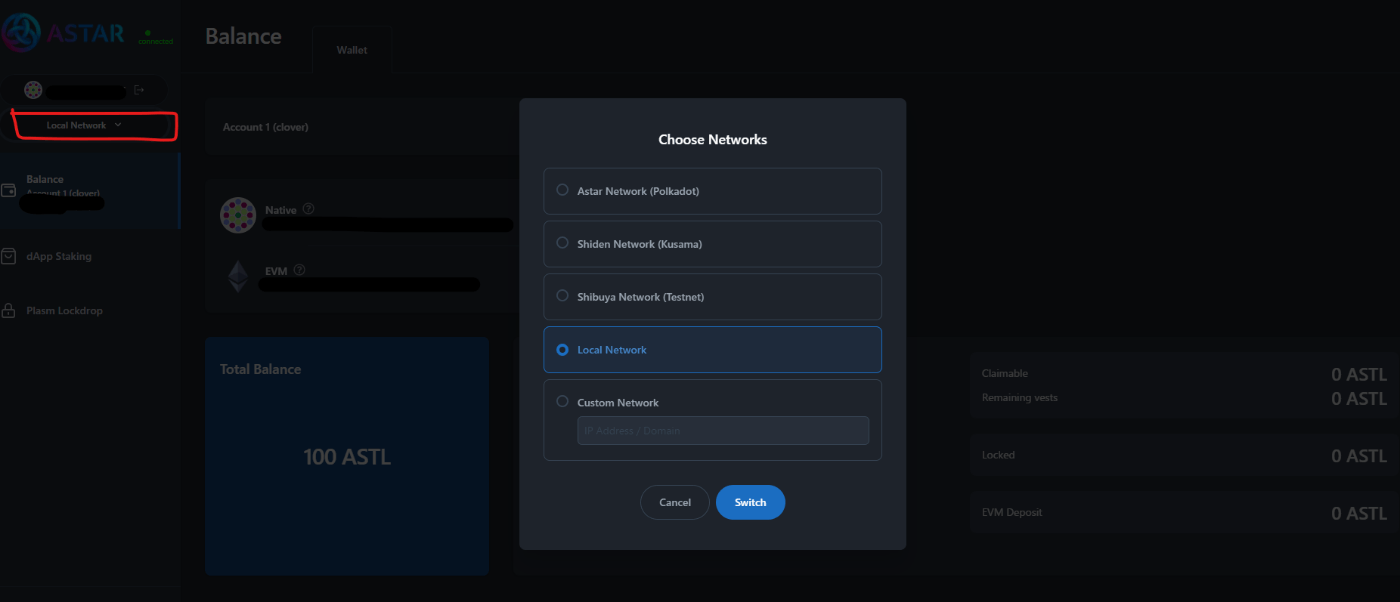
Task: Click the wallet icon beside Balance
Action: point(9,190)
